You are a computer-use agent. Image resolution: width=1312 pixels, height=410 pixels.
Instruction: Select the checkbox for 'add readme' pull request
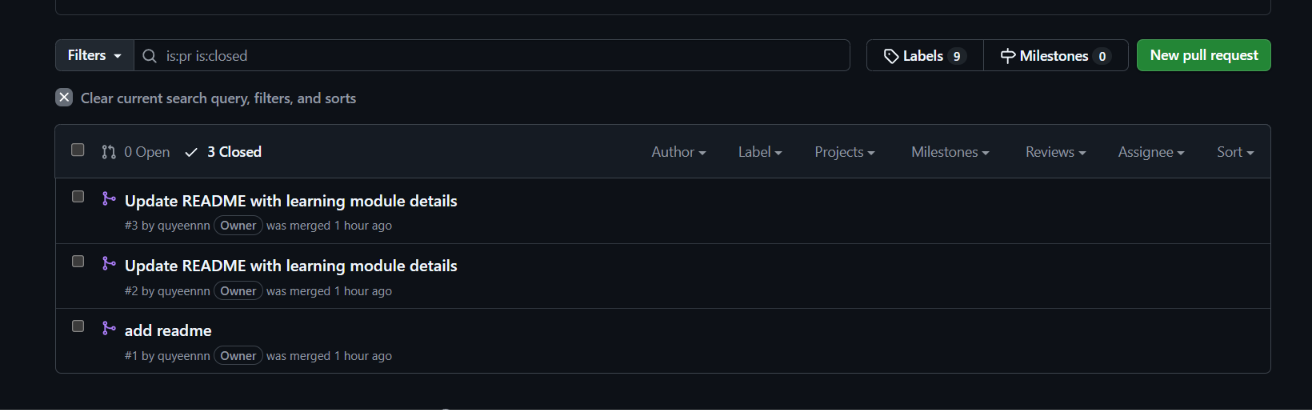tap(78, 326)
